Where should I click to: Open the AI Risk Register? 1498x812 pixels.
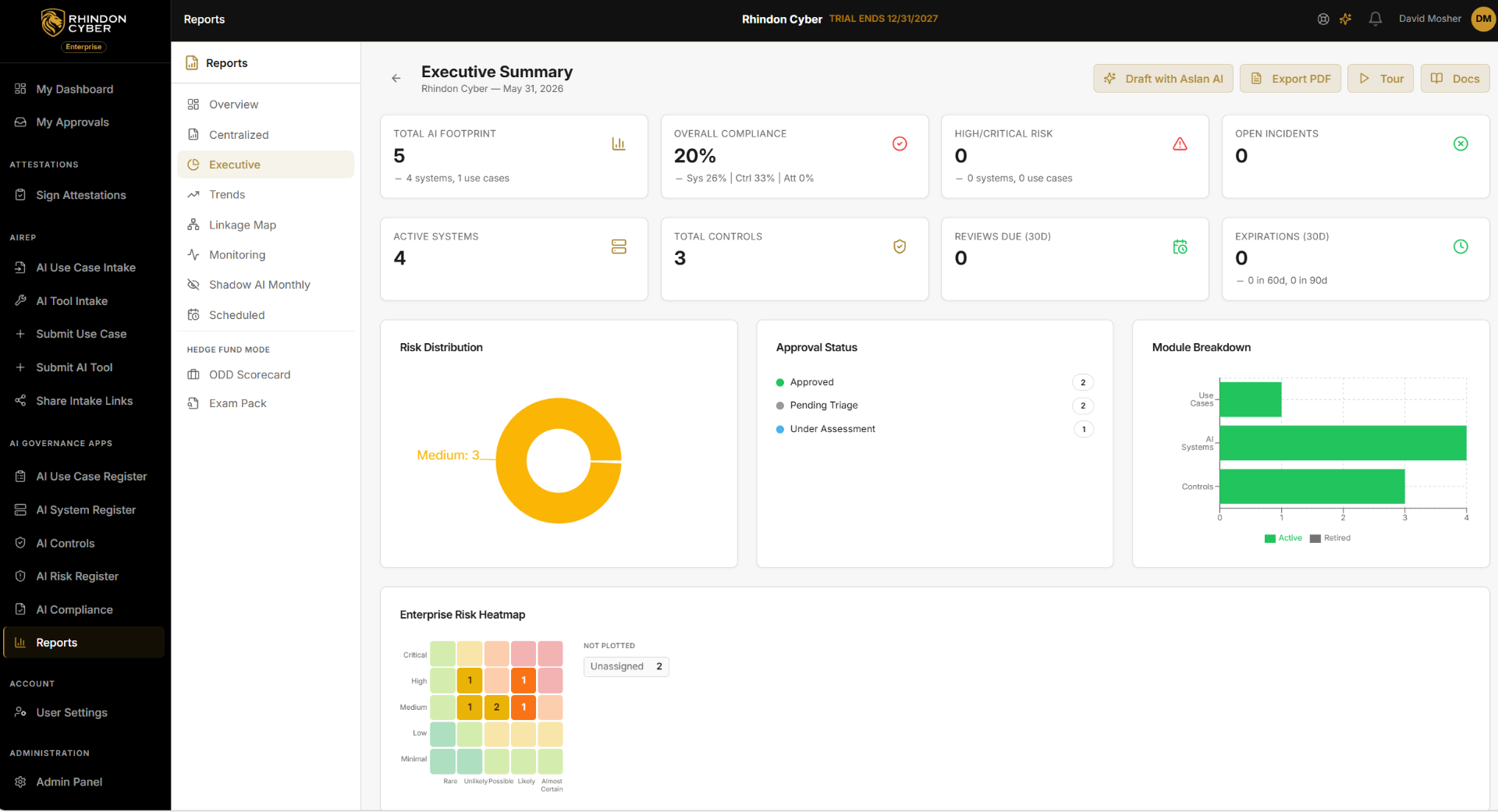pos(84,576)
